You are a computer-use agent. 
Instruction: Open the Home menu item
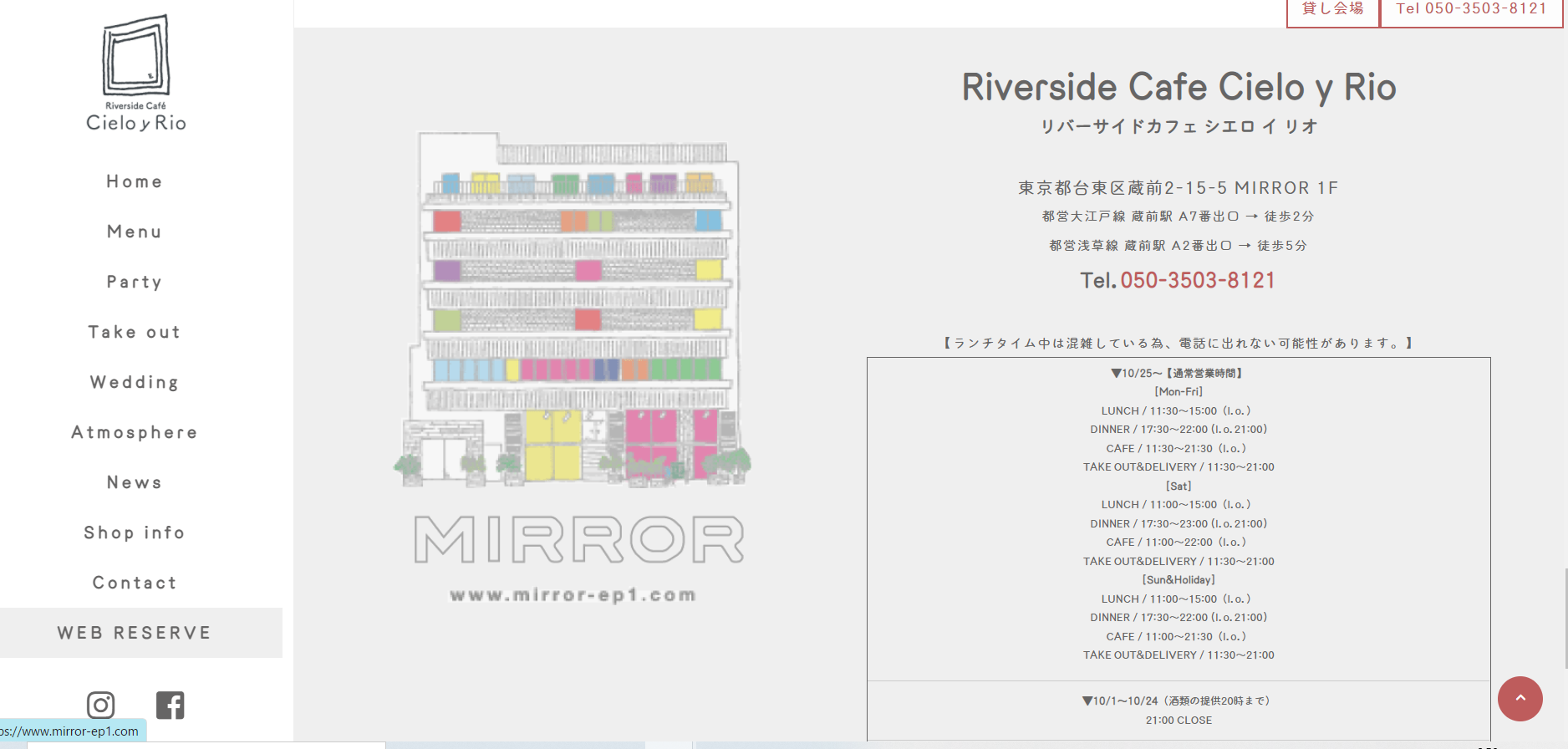pyautogui.click(x=135, y=181)
